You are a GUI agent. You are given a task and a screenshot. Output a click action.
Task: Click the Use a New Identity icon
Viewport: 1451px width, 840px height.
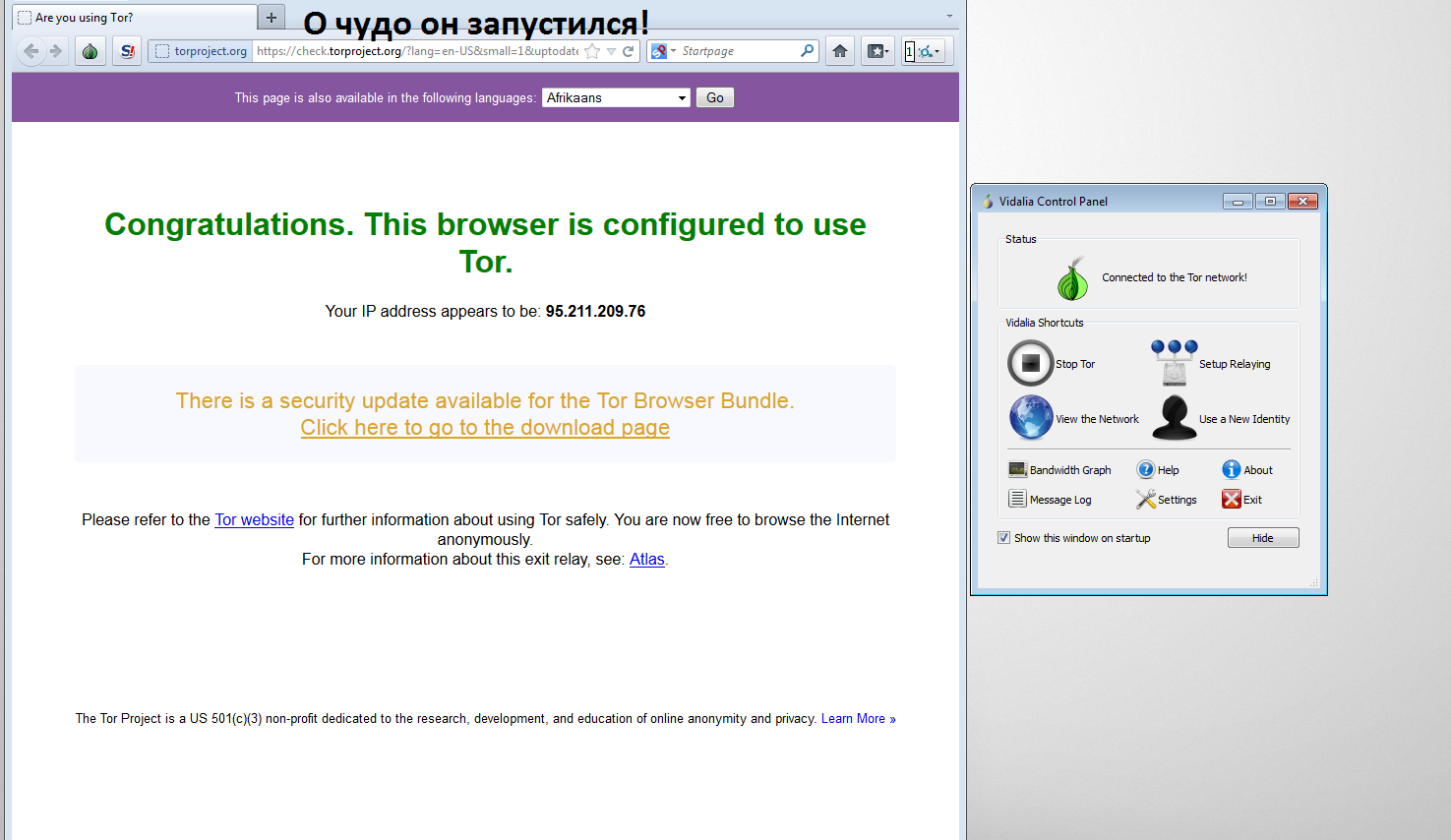pos(1174,417)
